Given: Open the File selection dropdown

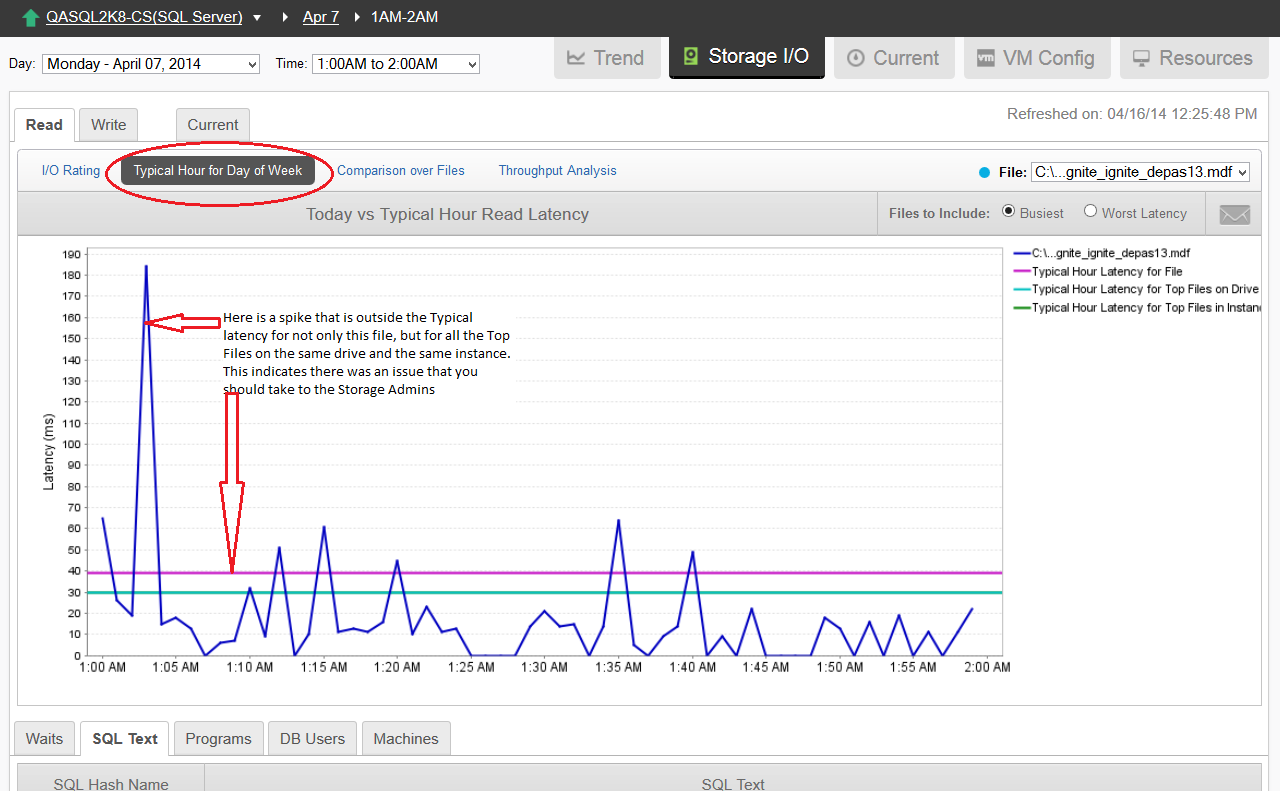Looking at the screenshot, I should [x=1141, y=172].
